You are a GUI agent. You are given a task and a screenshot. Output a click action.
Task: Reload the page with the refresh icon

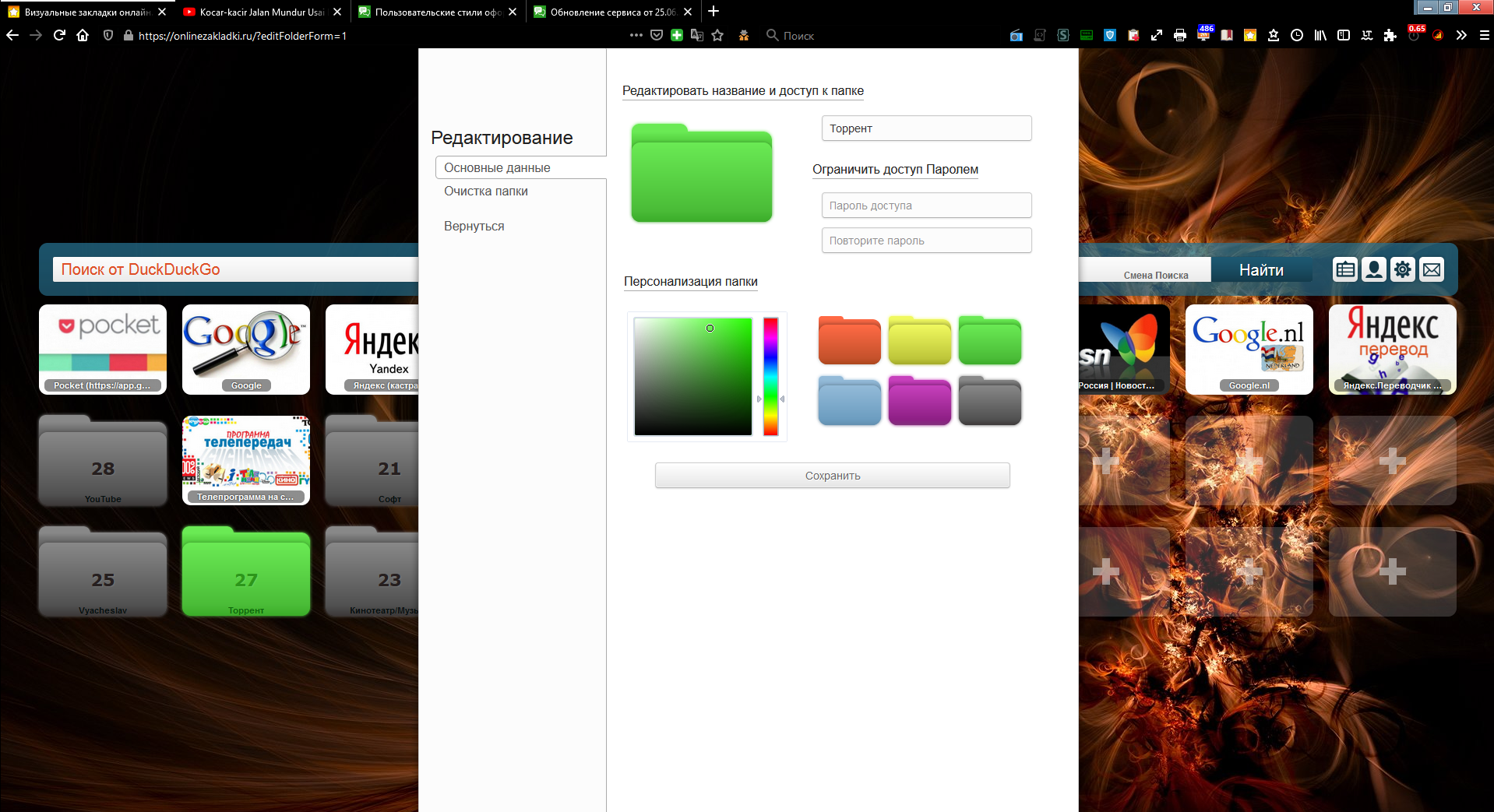click(59, 35)
